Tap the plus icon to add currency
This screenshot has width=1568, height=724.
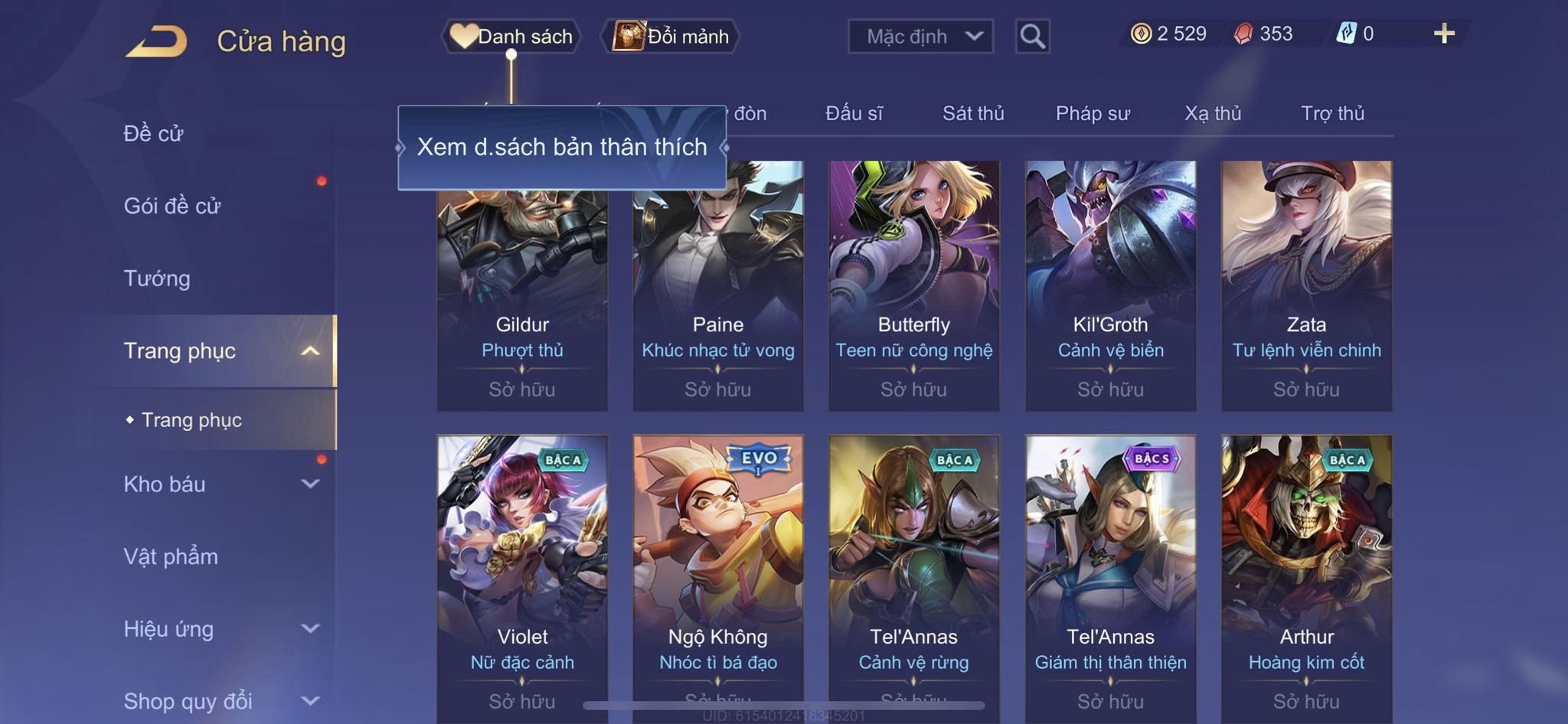pyautogui.click(x=1444, y=34)
